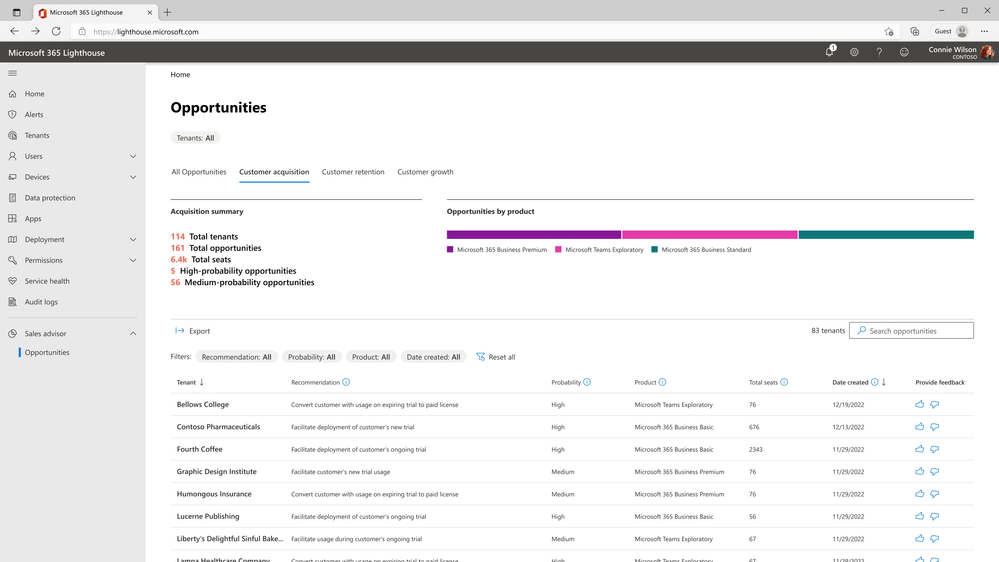The height and width of the screenshot is (562, 999).
Task: Open the Date created: All filter
Action: point(433,357)
